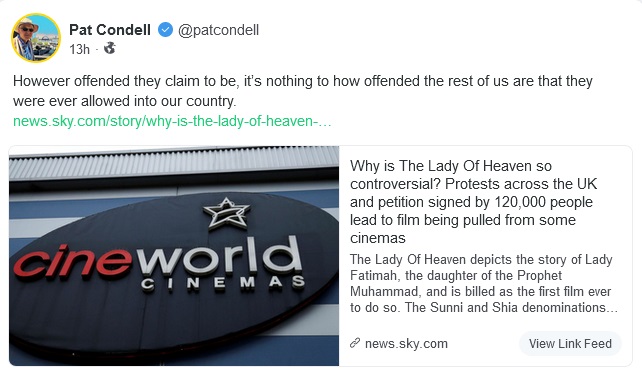Open the @patcondell handle link

pos(219,30)
